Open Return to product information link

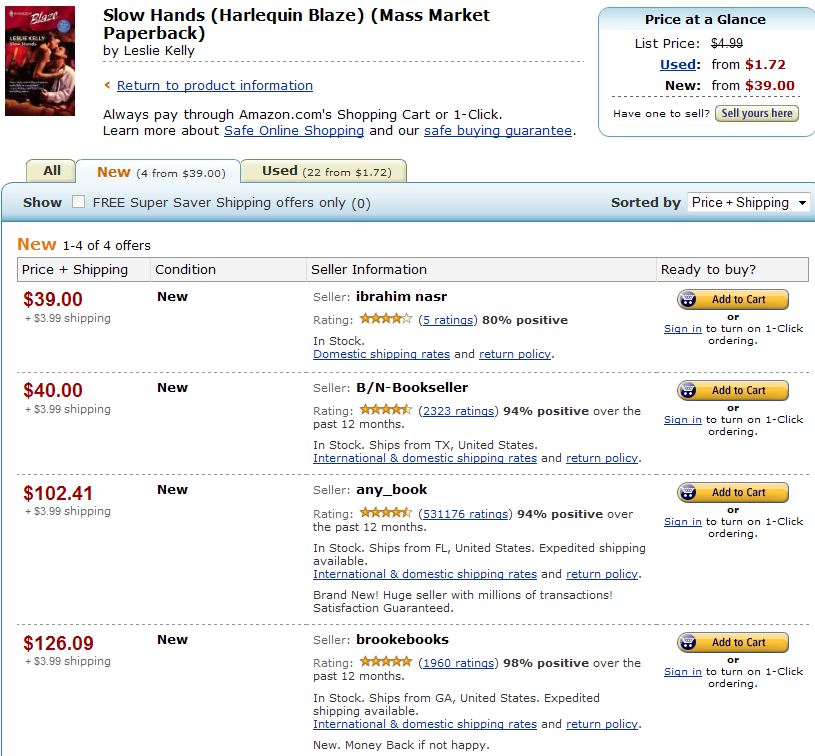click(x=214, y=86)
